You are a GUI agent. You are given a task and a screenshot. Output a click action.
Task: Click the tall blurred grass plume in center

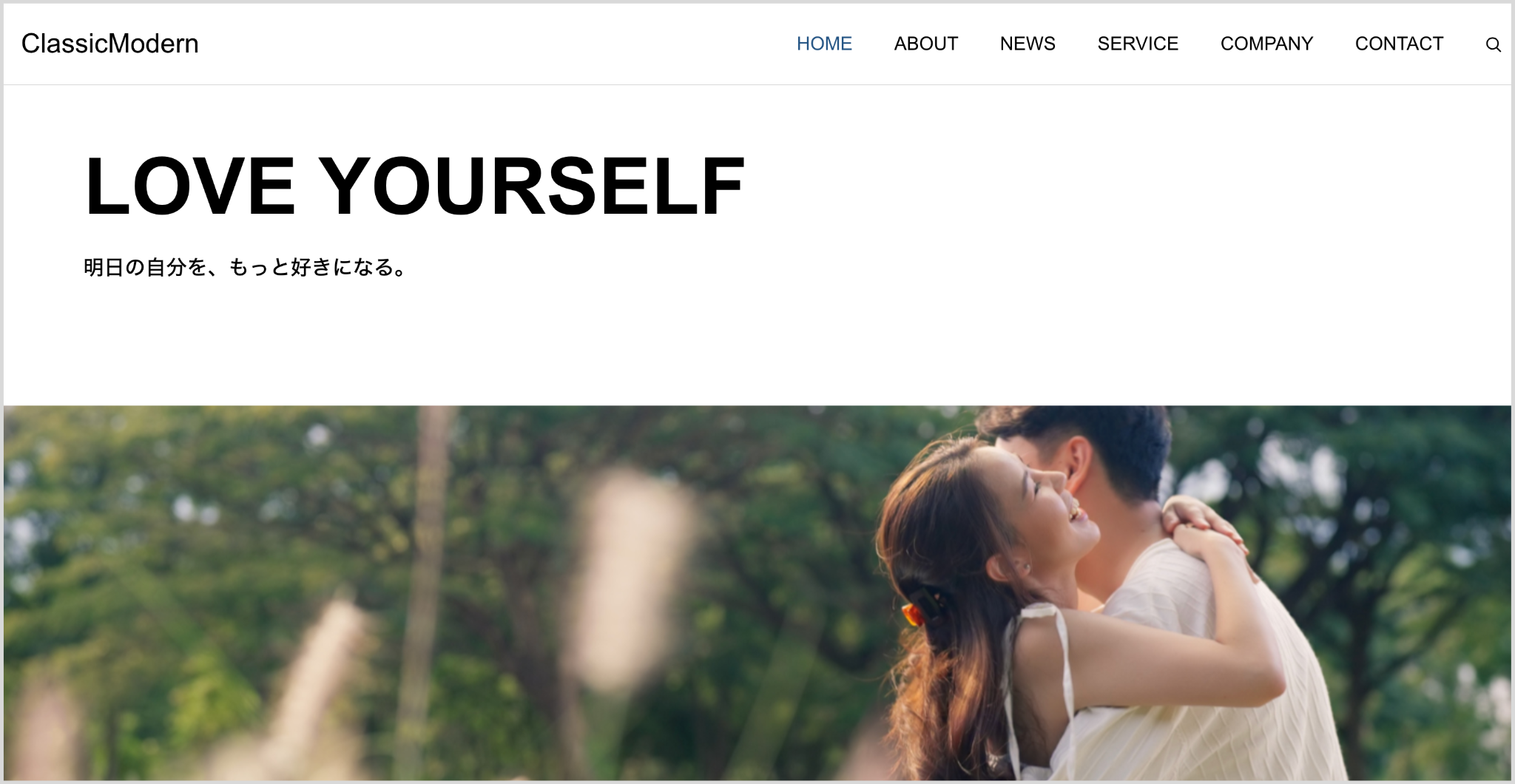point(632,577)
